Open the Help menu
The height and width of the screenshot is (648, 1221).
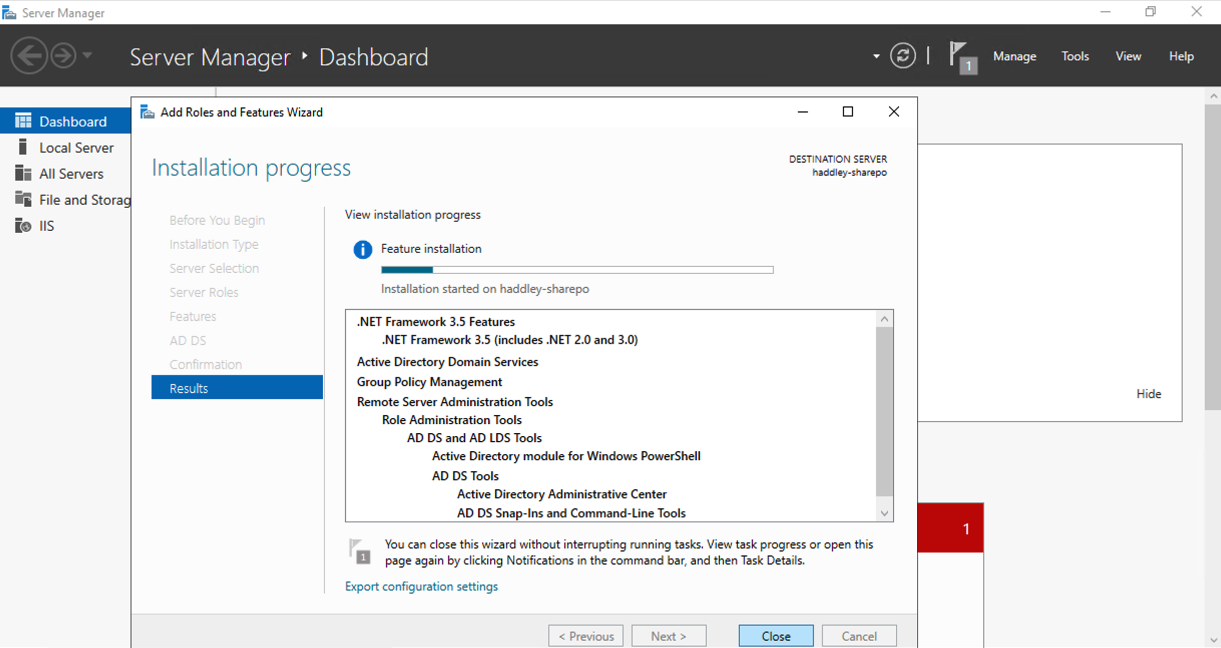[x=1181, y=56]
